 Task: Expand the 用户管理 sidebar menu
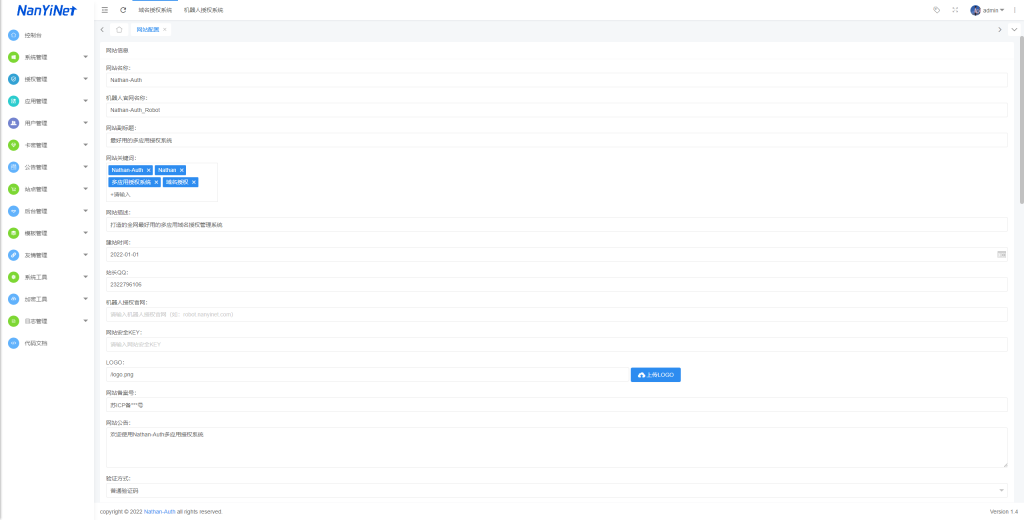(86, 123)
